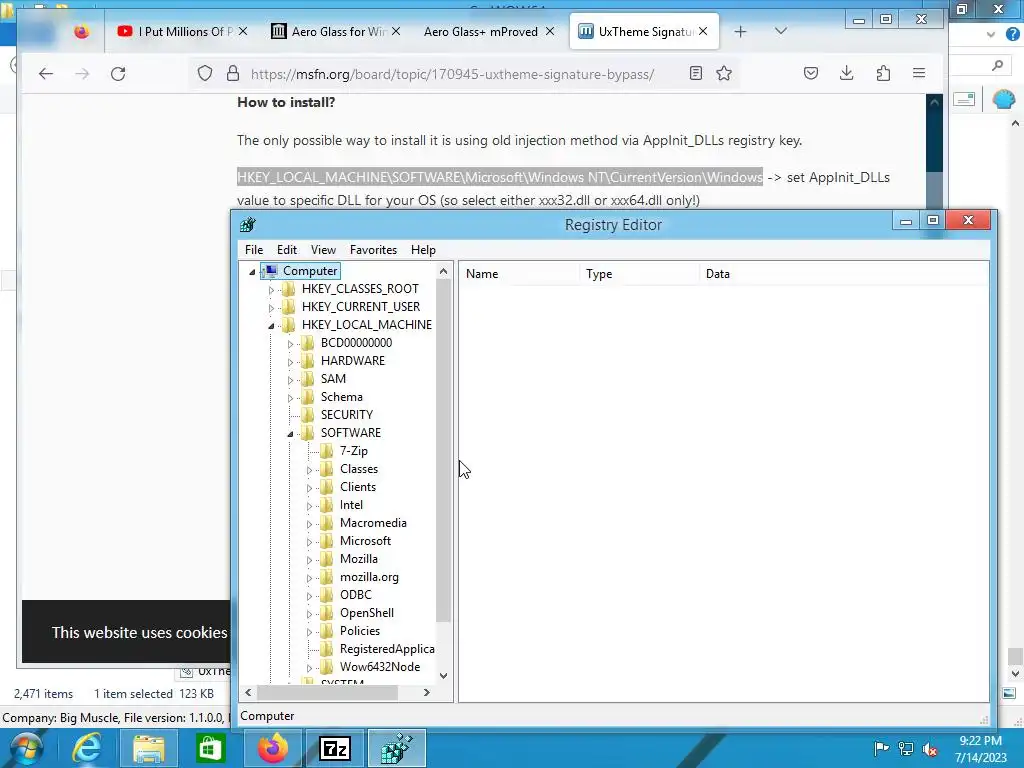This screenshot has height=768, width=1024.
Task: Expand Microsoft key under SOFTWARE
Action: pos(309,542)
